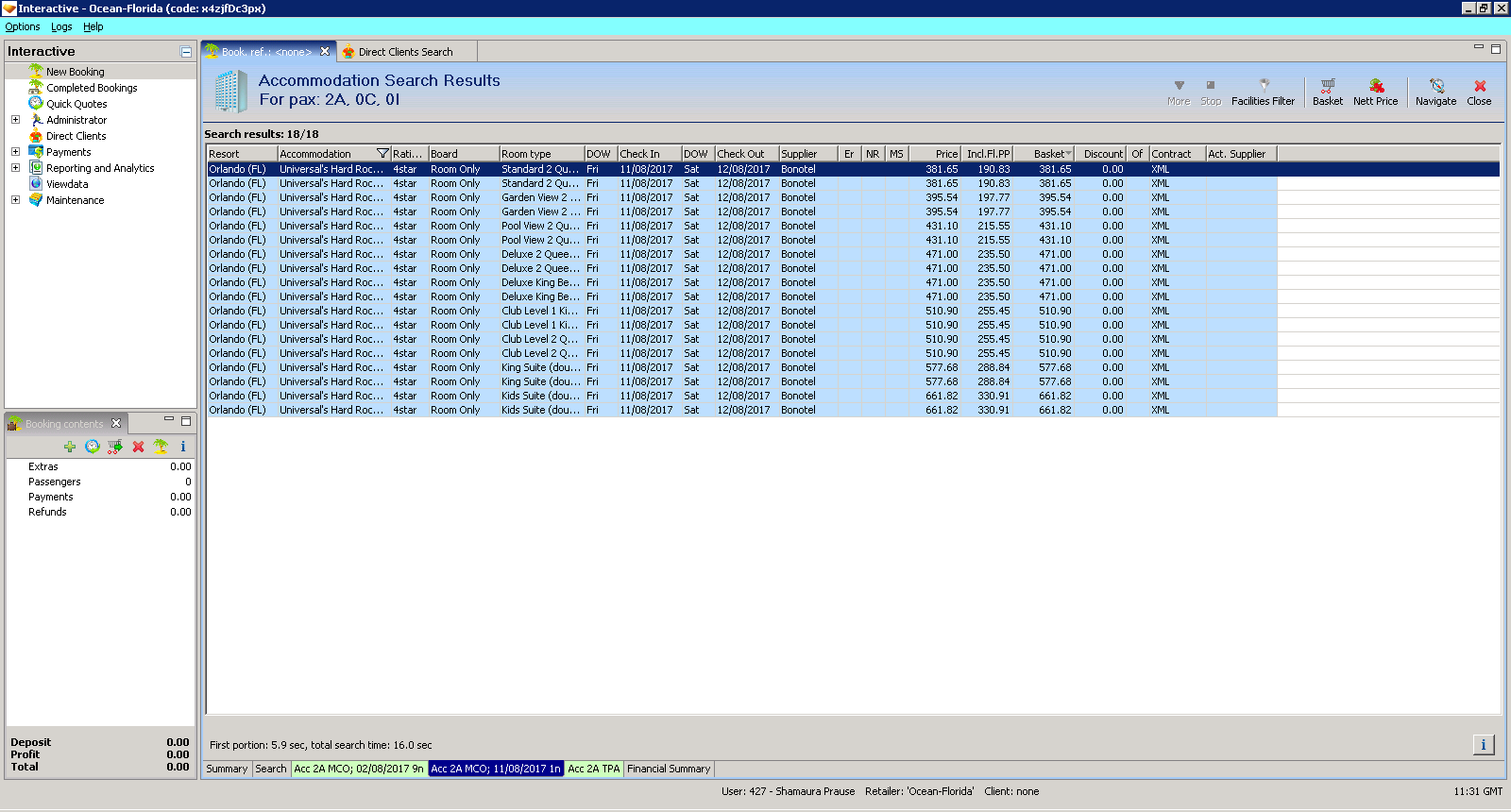Click the clock icon in Booking contents toolbar
The image size is (1511, 812).
coord(93,447)
